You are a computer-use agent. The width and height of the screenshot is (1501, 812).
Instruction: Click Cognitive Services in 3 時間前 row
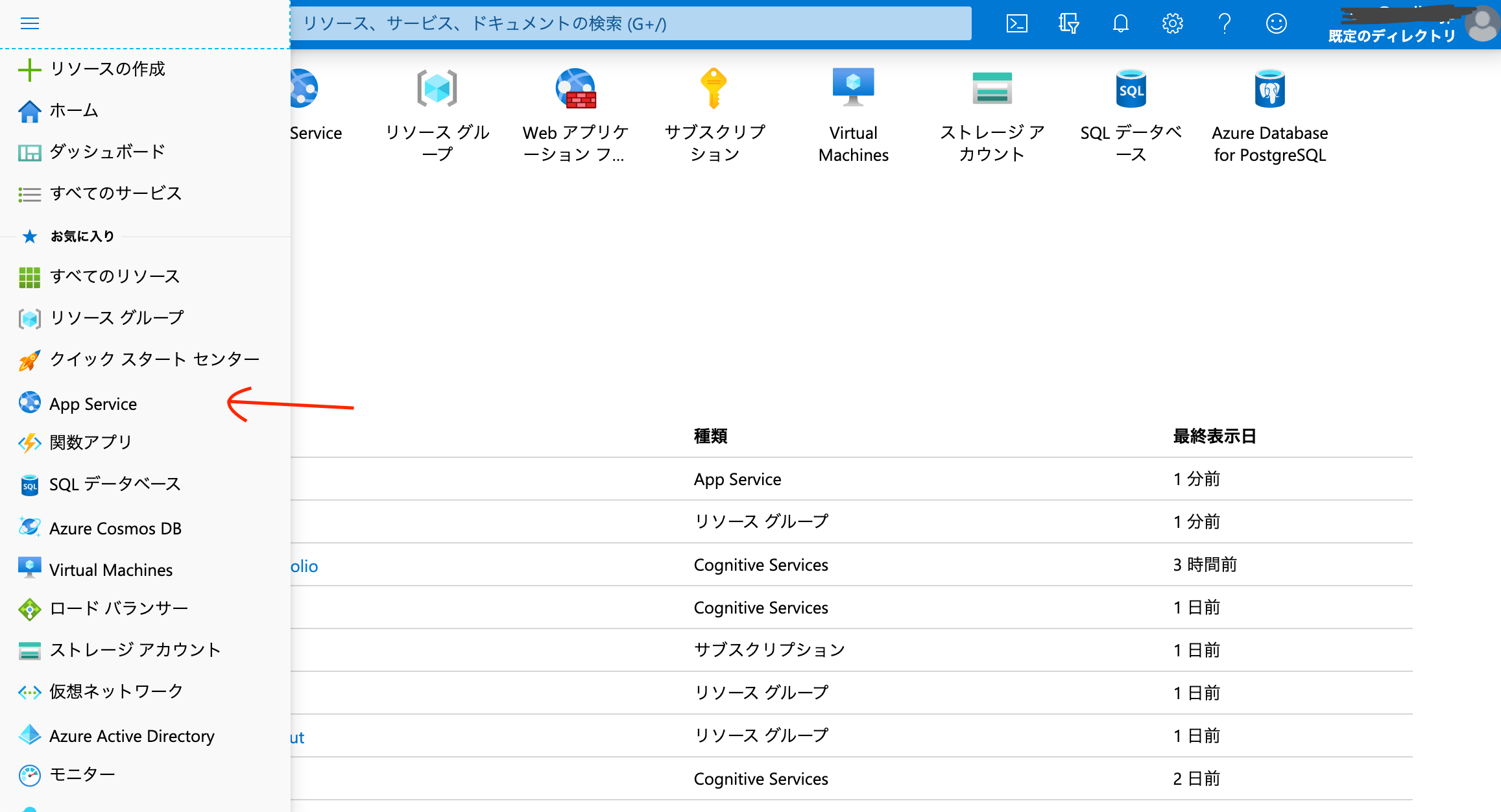click(x=761, y=565)
